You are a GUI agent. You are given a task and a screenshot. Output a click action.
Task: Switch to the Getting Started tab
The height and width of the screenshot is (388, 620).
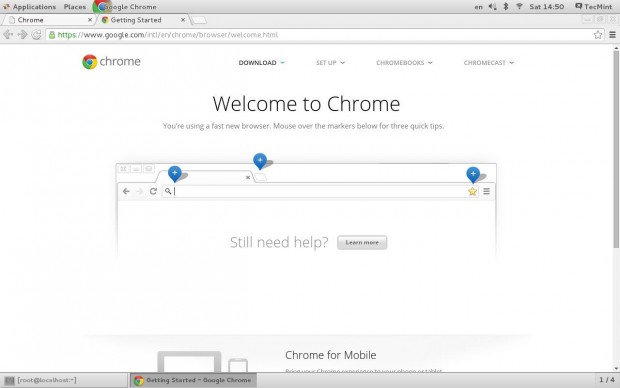(x=142, y=20)
